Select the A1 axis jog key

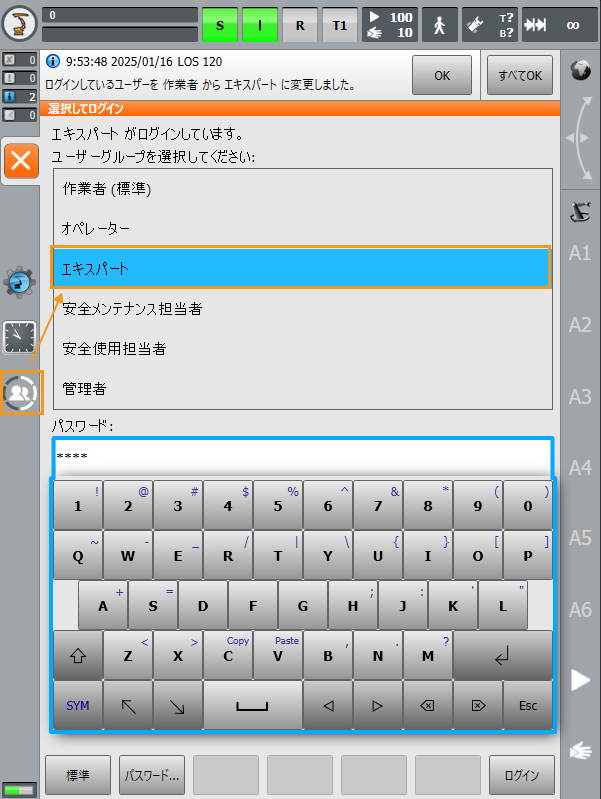580,253
